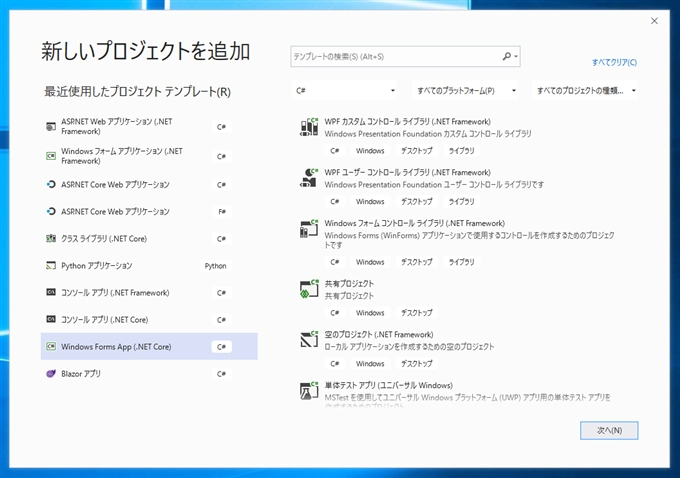
Task: Select recent item 'Python アプリケーション' text
Action: click(96, 265)
